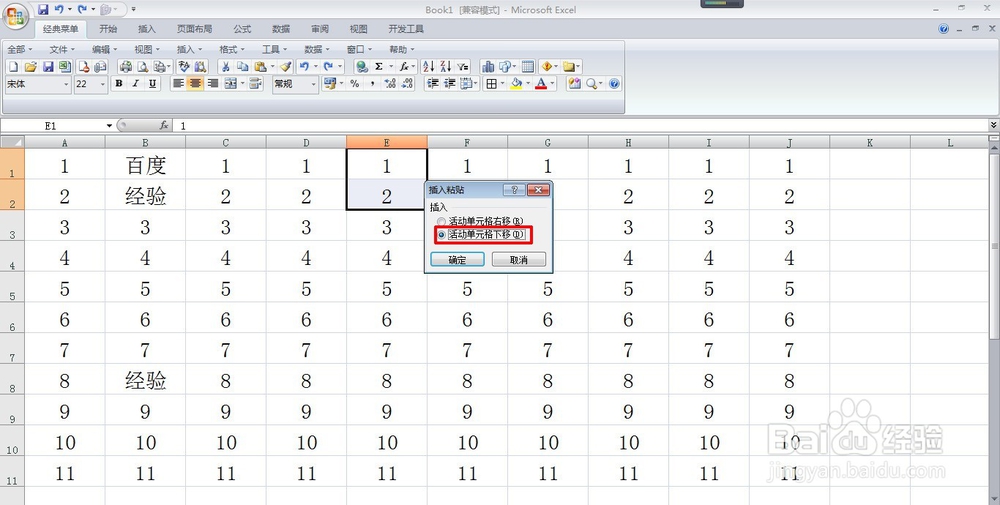The image size is (1000, 505).
Task: Confirm with the 确定 button
Action: (457, 260)
